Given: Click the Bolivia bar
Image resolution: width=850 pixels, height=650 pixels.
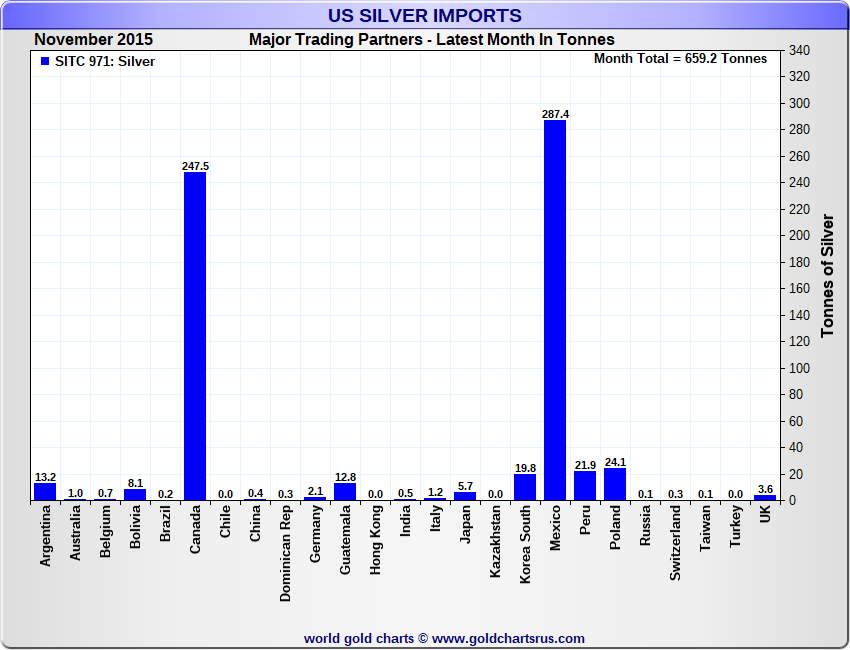Looking at the screenshot, I should (x=135, y=494).
